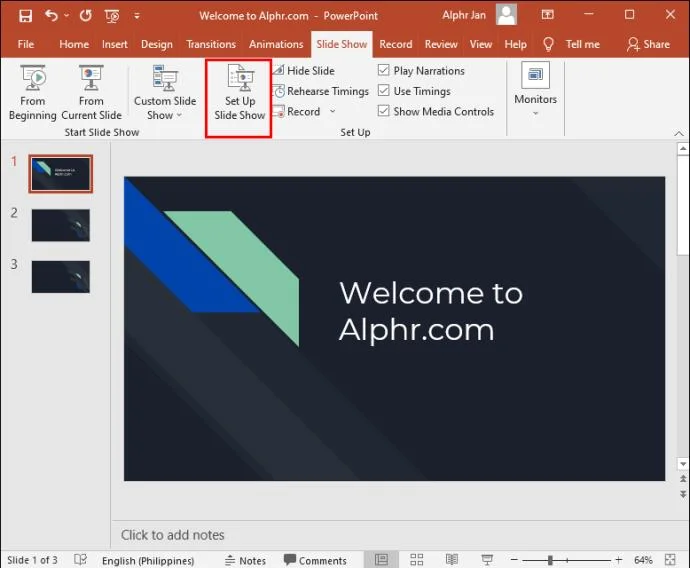Viewport: 690px width, 568px height.
Task: Switch to the Animations tab
Action: (x=276, y=44)
